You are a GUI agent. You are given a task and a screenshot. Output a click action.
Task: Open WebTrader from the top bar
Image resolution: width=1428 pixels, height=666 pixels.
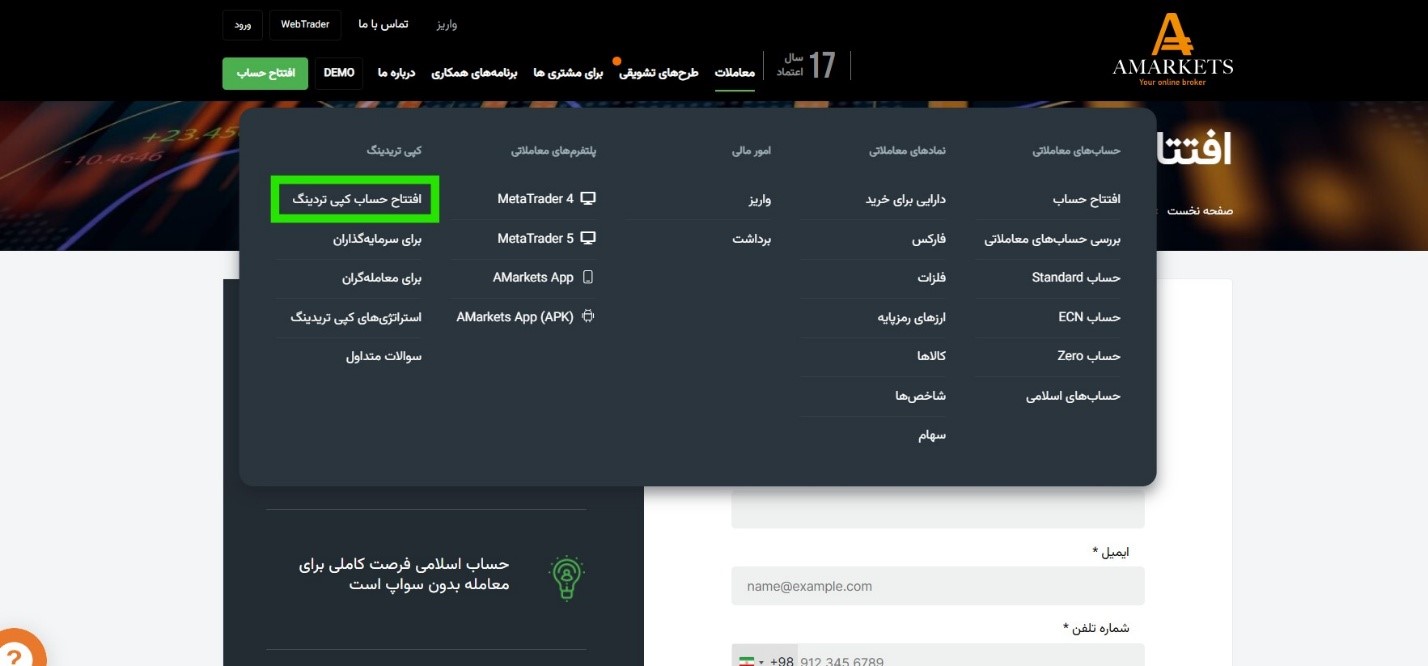pyautogui.click(x=305, y=24)
